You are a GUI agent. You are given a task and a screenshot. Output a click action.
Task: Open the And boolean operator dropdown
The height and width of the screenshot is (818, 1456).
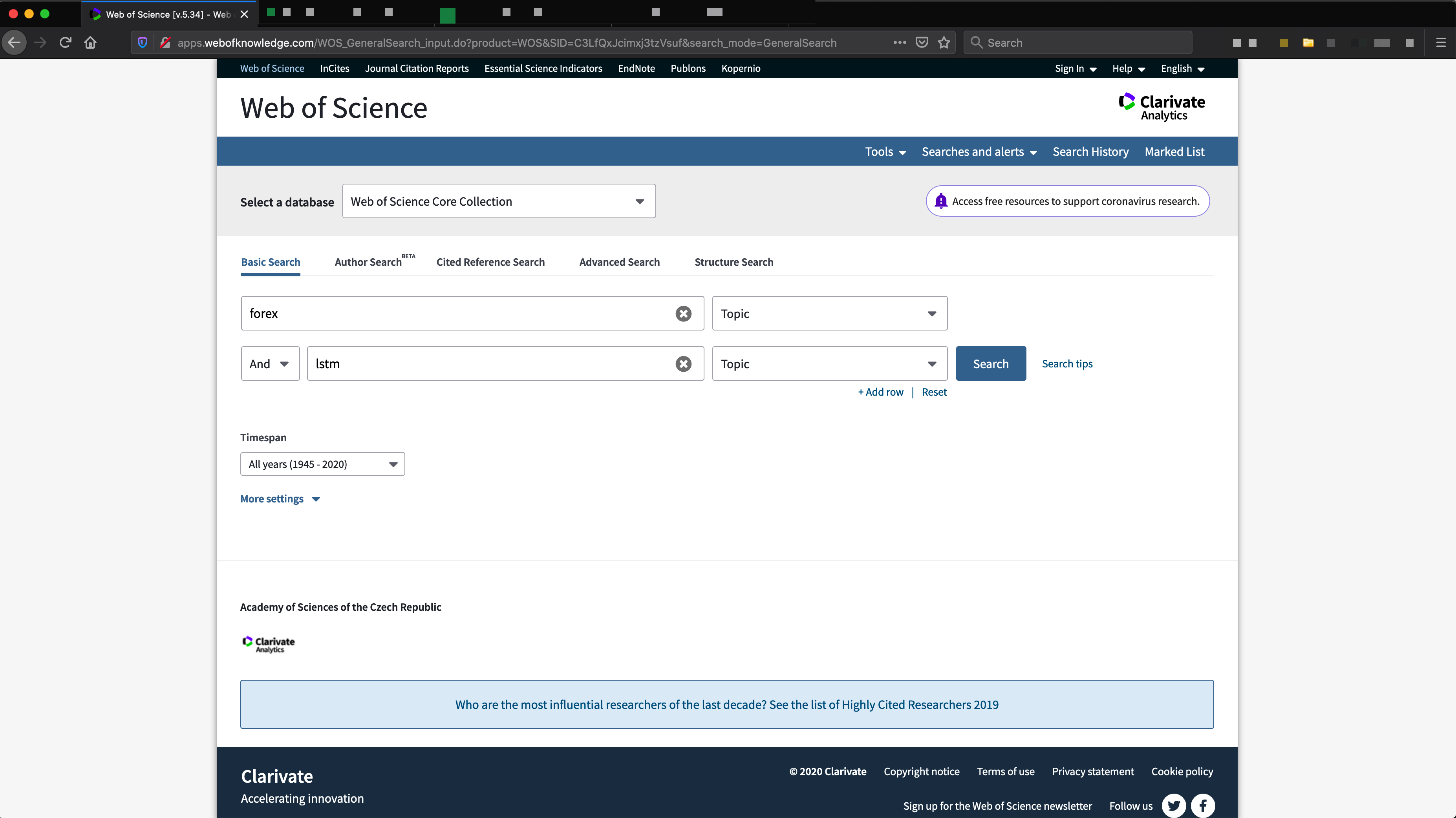[270, 364]
